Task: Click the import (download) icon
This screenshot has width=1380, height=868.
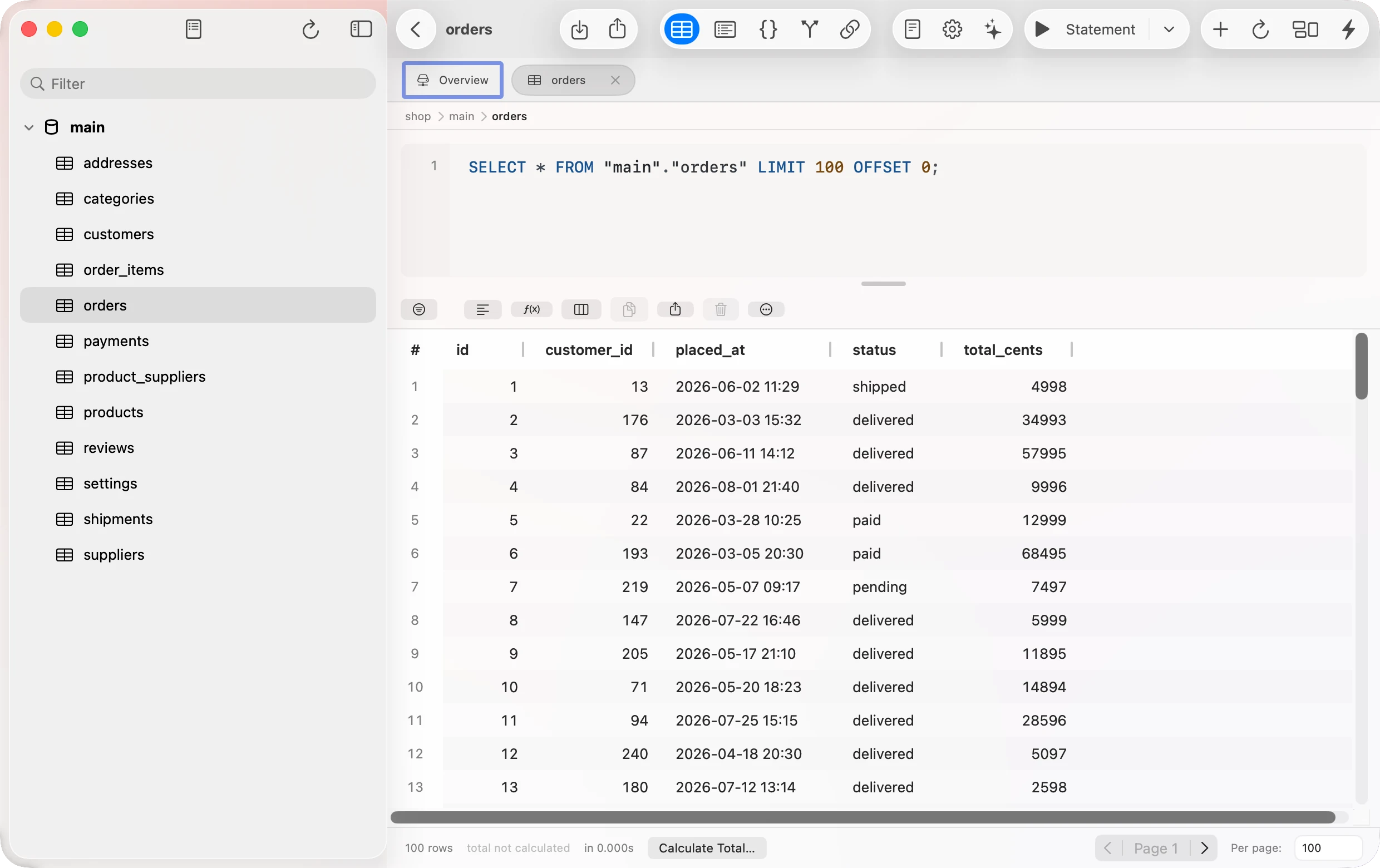Action: pos(579,29)
